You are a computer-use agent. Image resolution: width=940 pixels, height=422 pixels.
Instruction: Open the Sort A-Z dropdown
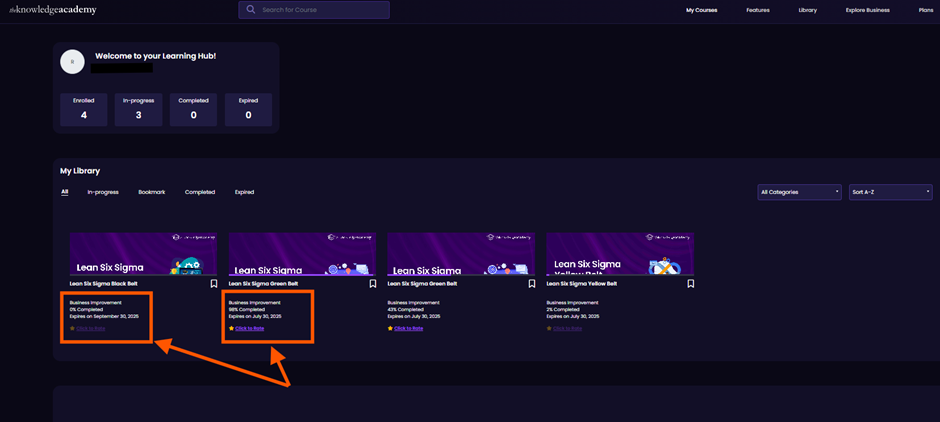(x=890, y=192)
